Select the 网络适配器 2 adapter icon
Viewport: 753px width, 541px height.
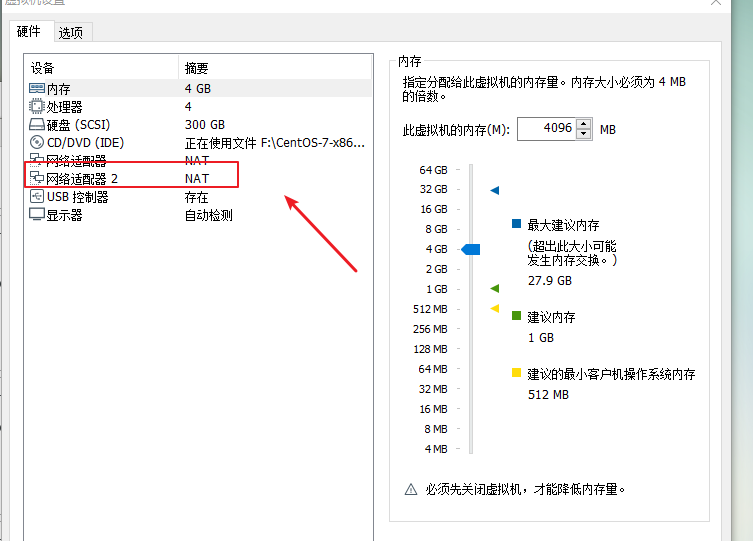pyautogui.click(x=37, y=179)
